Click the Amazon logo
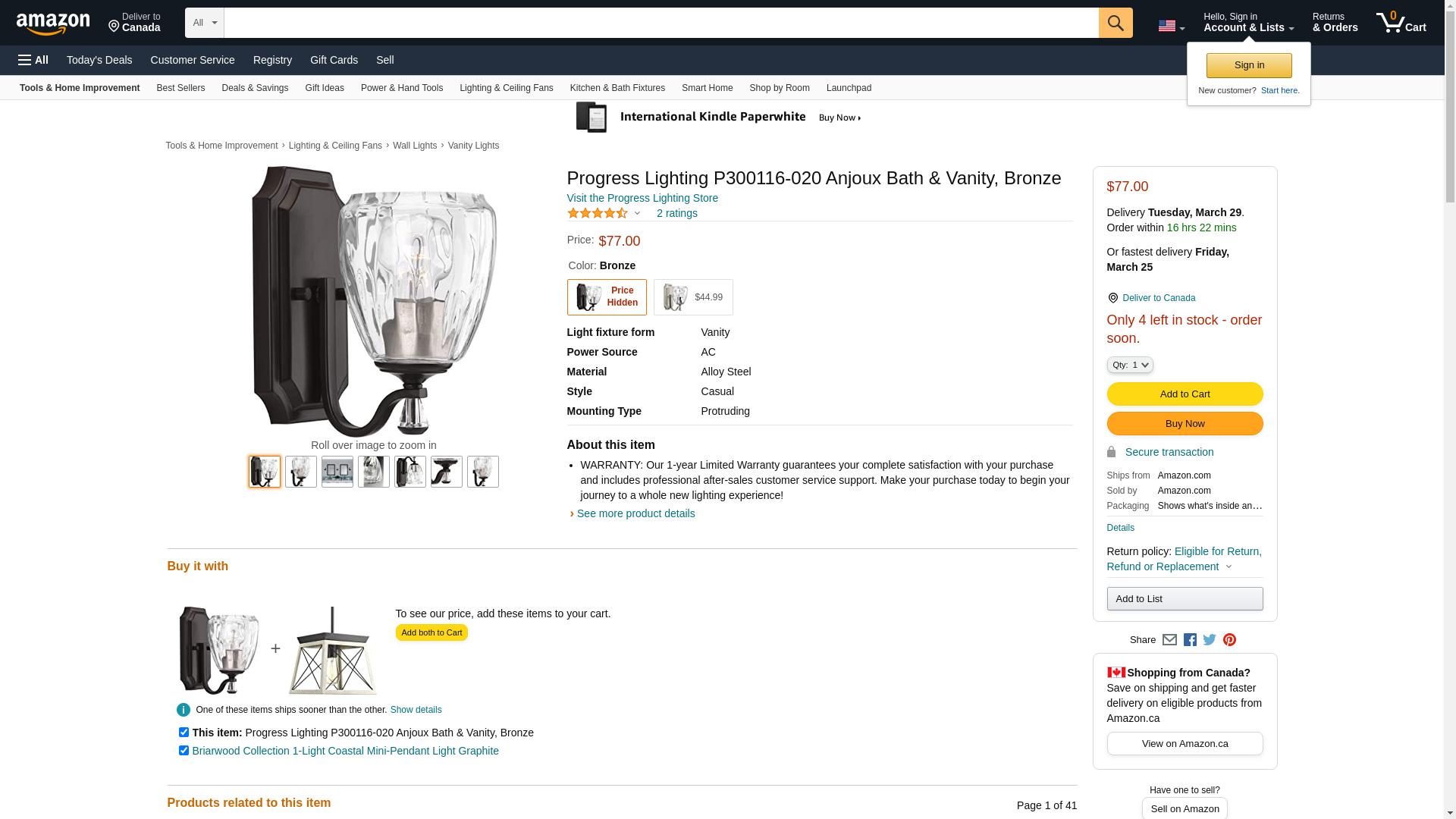Viewport: 1456px width, 819px height. pos(53,24)
